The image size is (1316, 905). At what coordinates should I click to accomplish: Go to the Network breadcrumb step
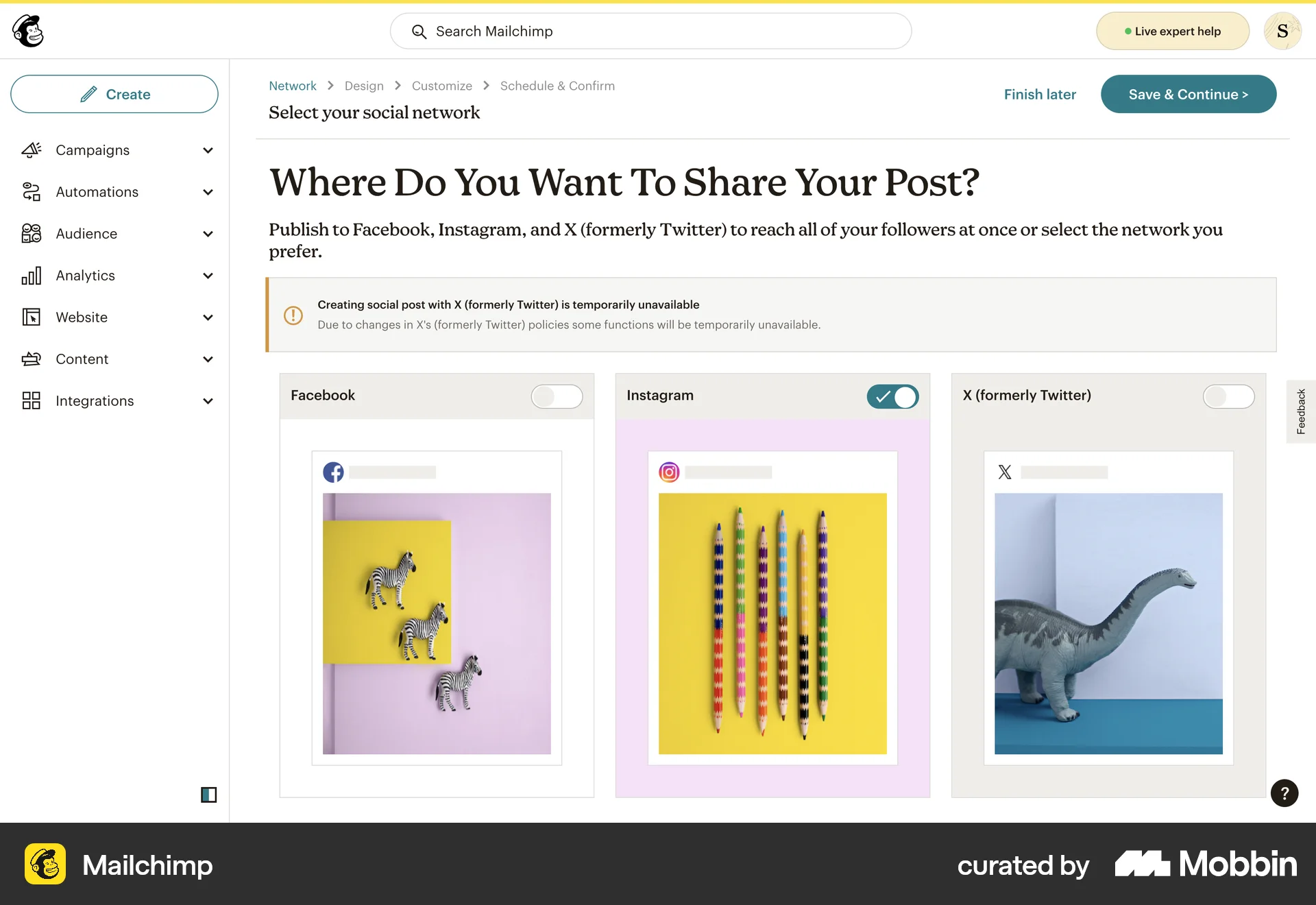(x=292, y=86)
